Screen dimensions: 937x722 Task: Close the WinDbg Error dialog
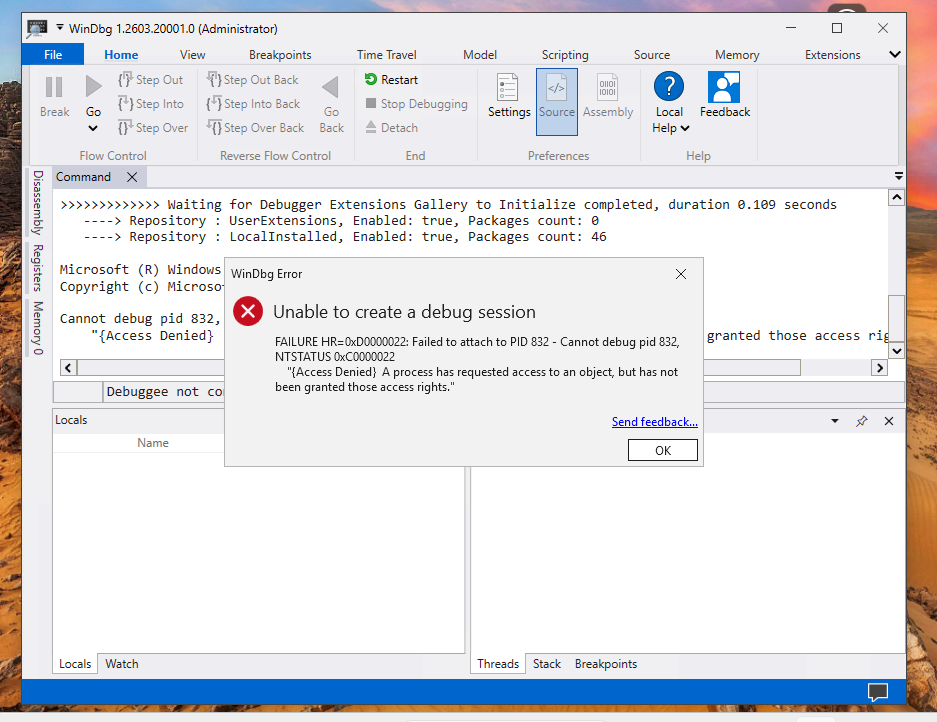(681, 274)
